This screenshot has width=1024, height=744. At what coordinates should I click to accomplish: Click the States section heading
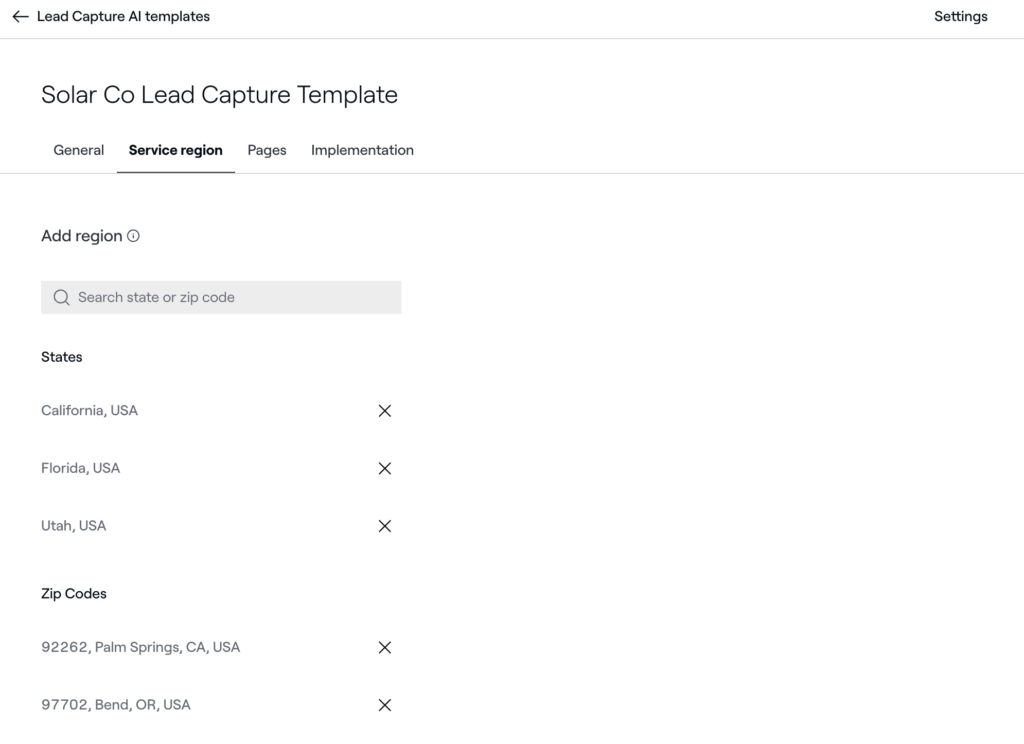[x=61, y=357]
